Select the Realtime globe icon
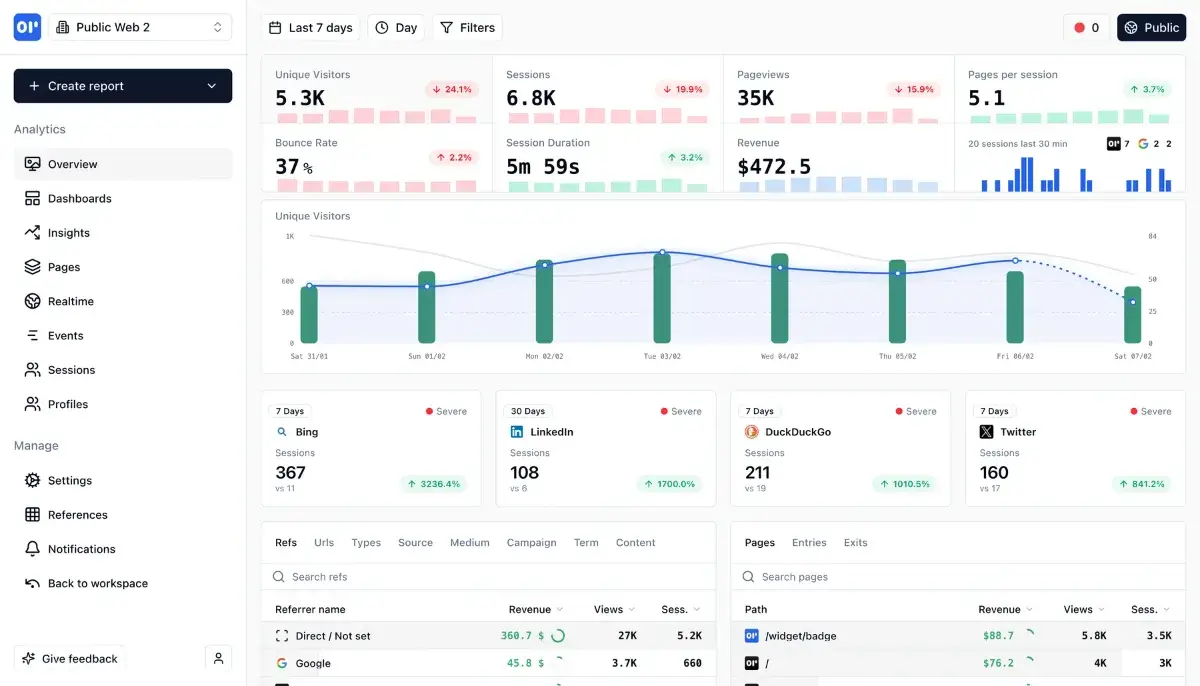The height and width of the screenshot is (686, 1200). [32, 301]
